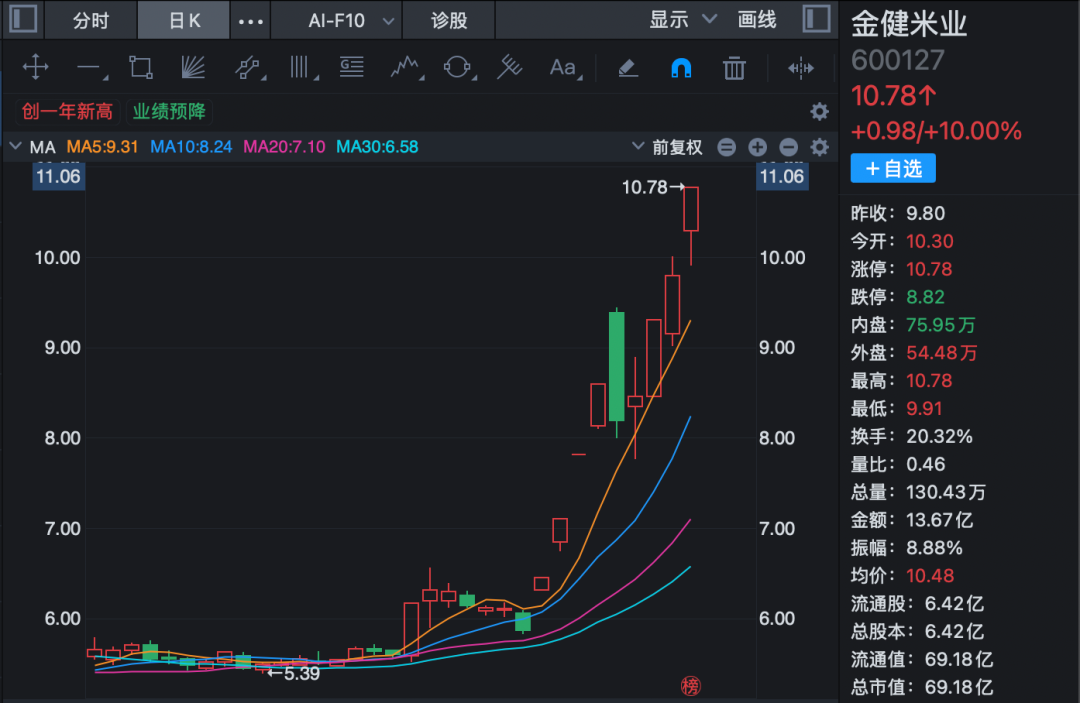Open MA indicator settings gear

[x=819, y=147]
